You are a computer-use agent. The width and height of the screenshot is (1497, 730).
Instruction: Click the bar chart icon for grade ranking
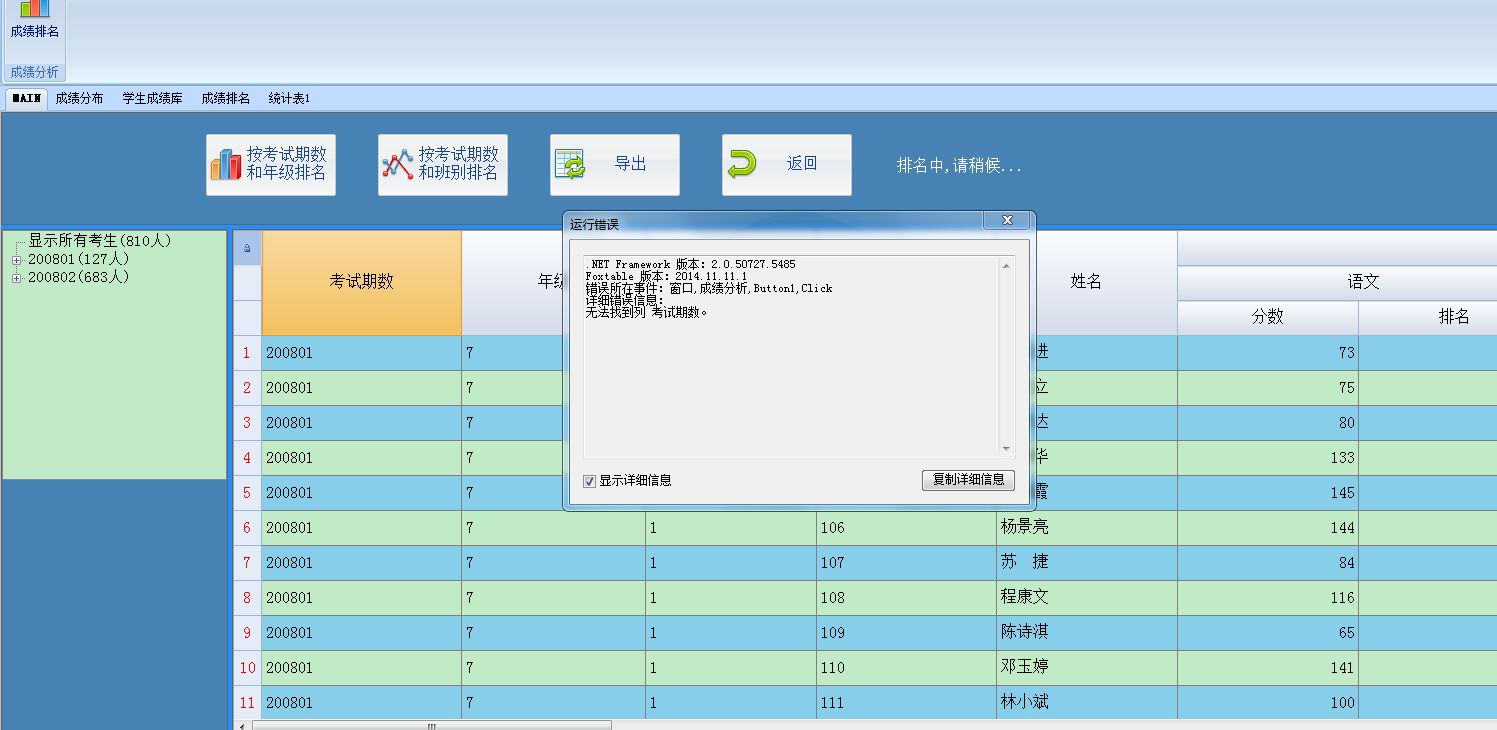(225, 165)
